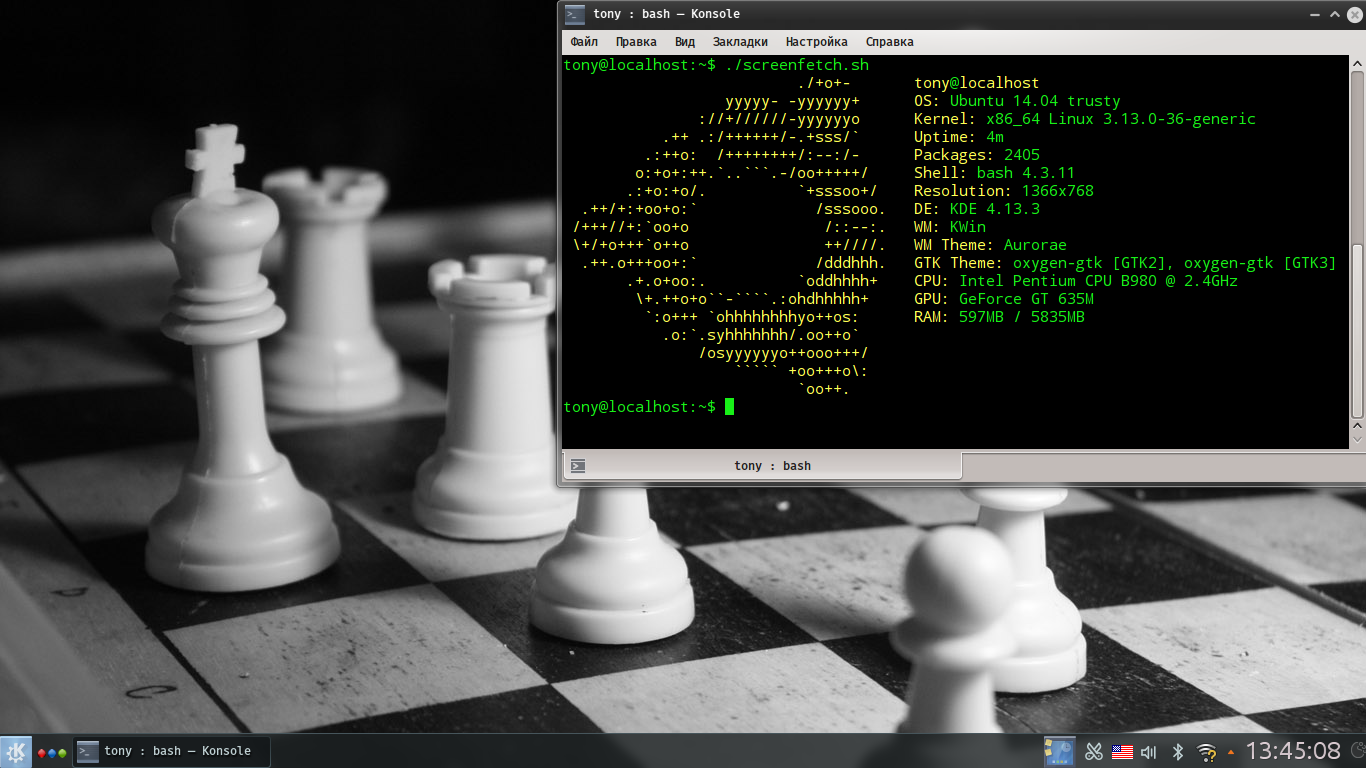Click the 'OS: Ubuntu 14.04 trusty' line
This screenshot has width=1366, height=768.
[x=1017, y=101]
